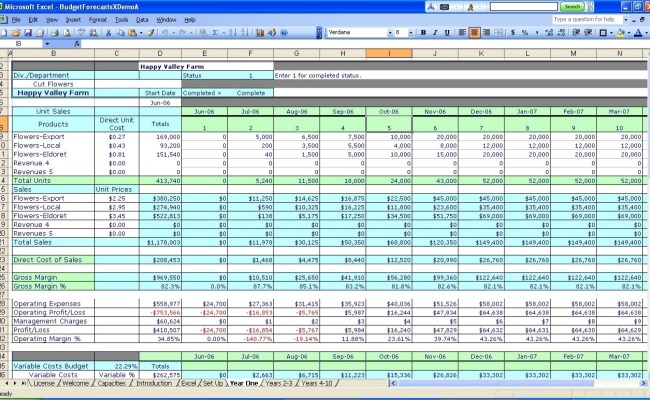Viewport: 650px width, 400px height.
Task: Expand the Borders dropdown arrow
Action: pyautogui.click(x=611, y=33)
